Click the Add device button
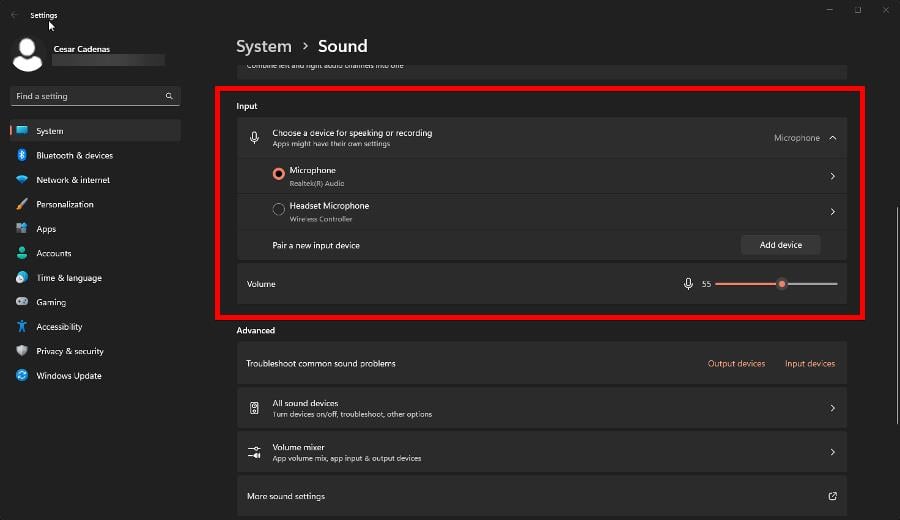Screen dimensions: 900x520 pyautogui.click(x=781, y=245)
